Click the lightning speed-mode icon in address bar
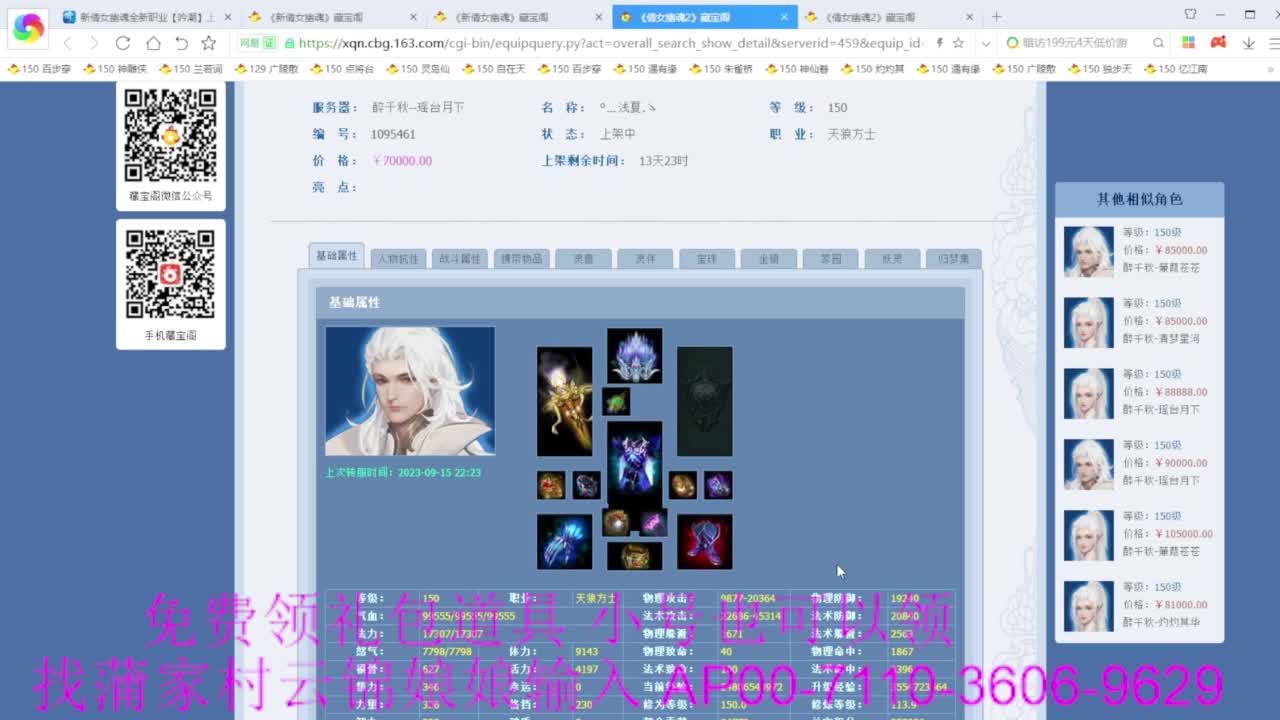This screenshot has height=720, width=1280. coord(939,43)
